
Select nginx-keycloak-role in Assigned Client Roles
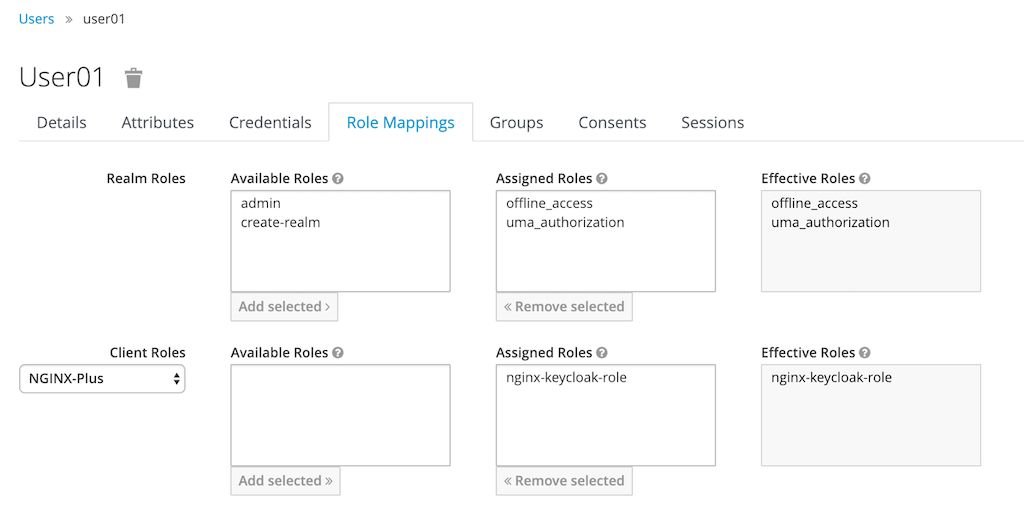point(566,378)
